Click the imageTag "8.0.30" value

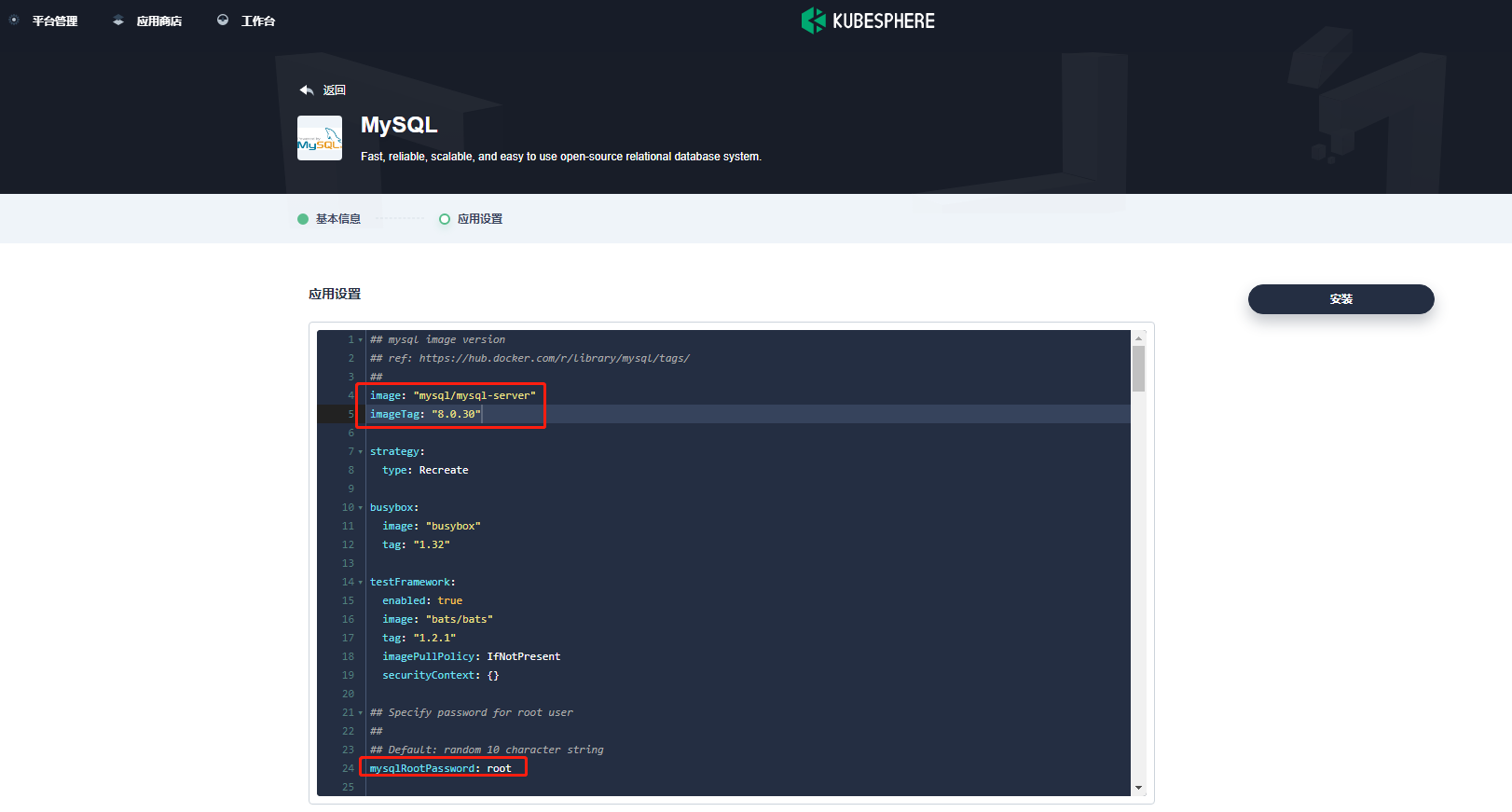tap(456, 414)
